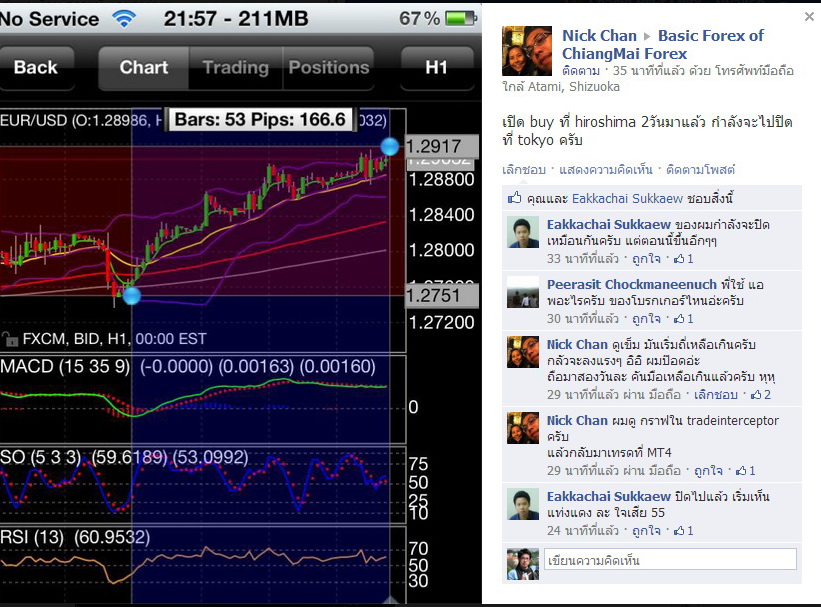This screenshot has height=607, width=821.
Task: Click your avatar beside the comment box
Action: pyautogui.click(x=523, y=564)
